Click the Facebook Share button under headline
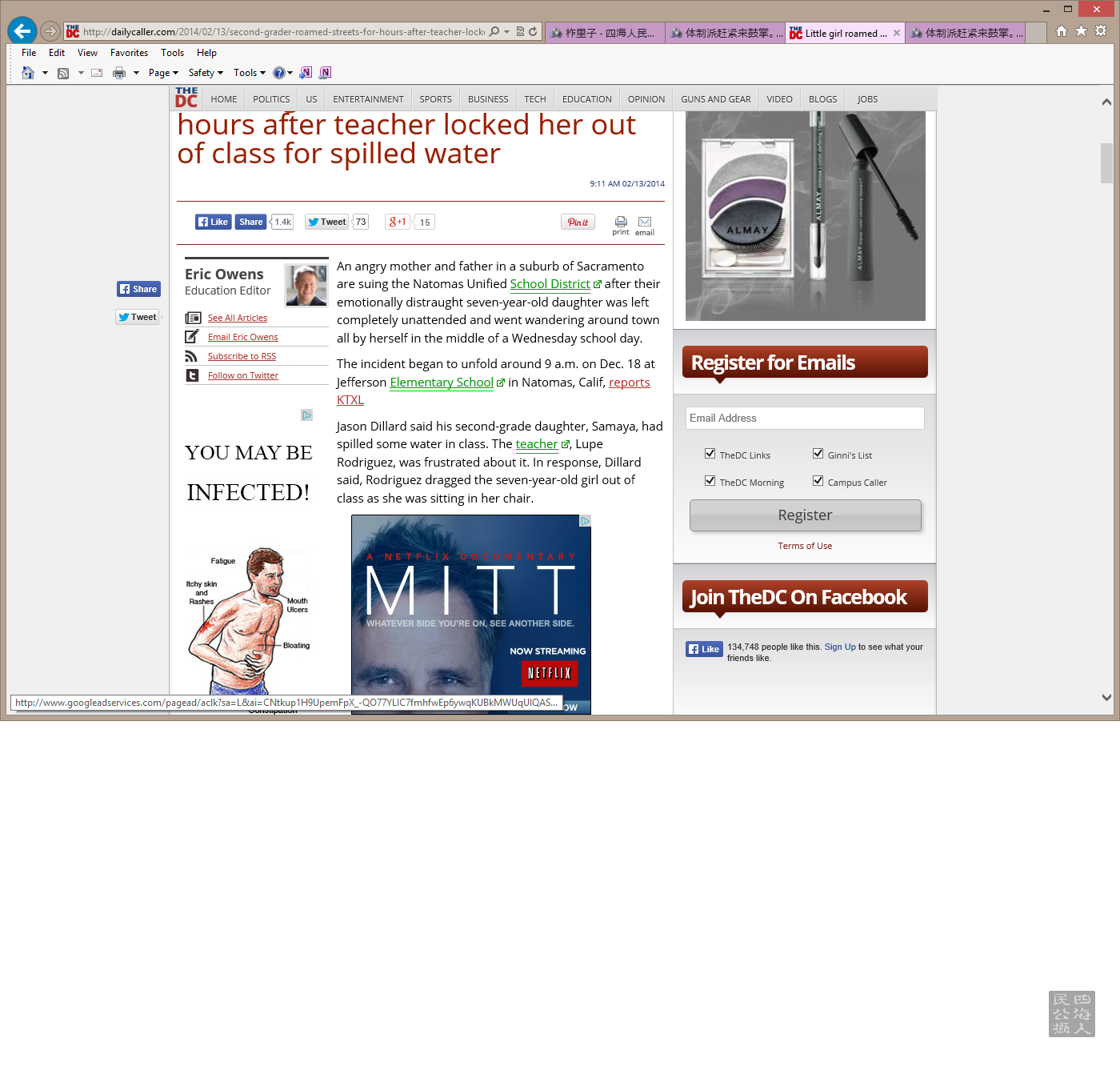This screenshot has width=1120, height=1074. pos(250,222)
